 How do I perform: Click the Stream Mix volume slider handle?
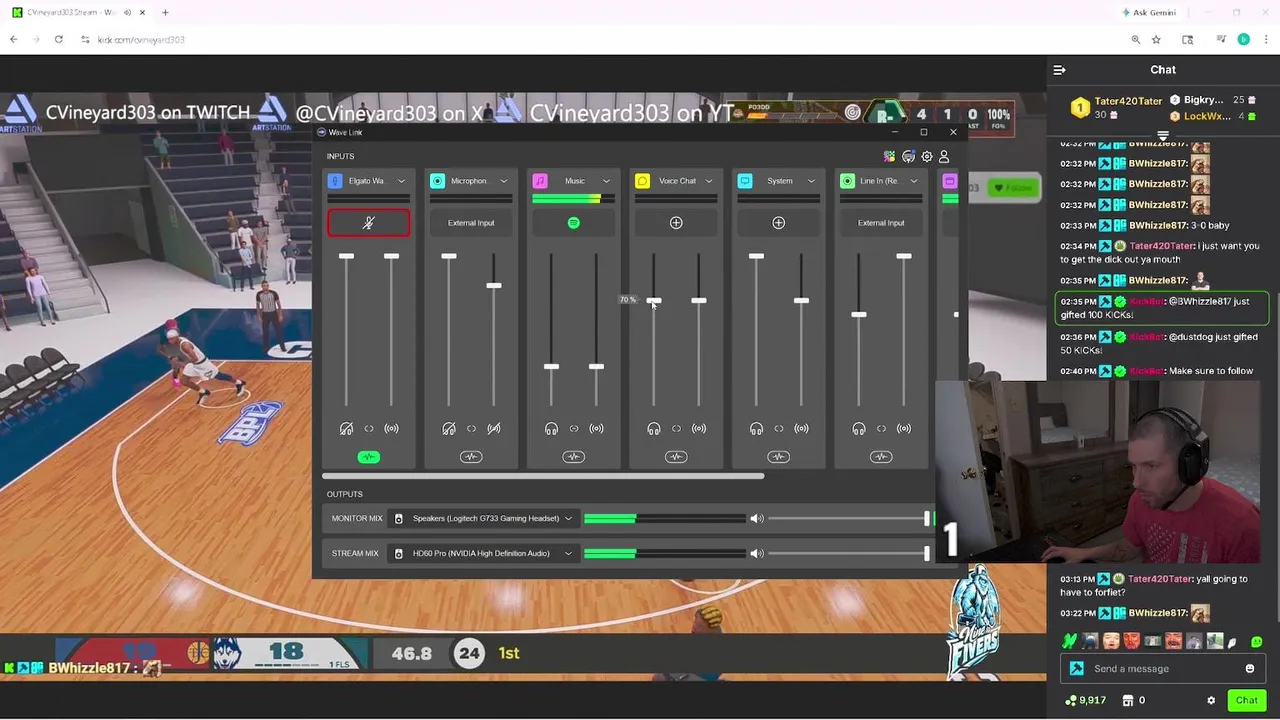pyautogui.click(x=927, y=552)
